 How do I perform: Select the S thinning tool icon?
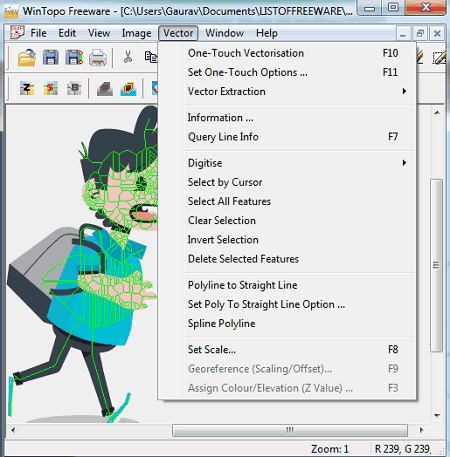[50, 88]
